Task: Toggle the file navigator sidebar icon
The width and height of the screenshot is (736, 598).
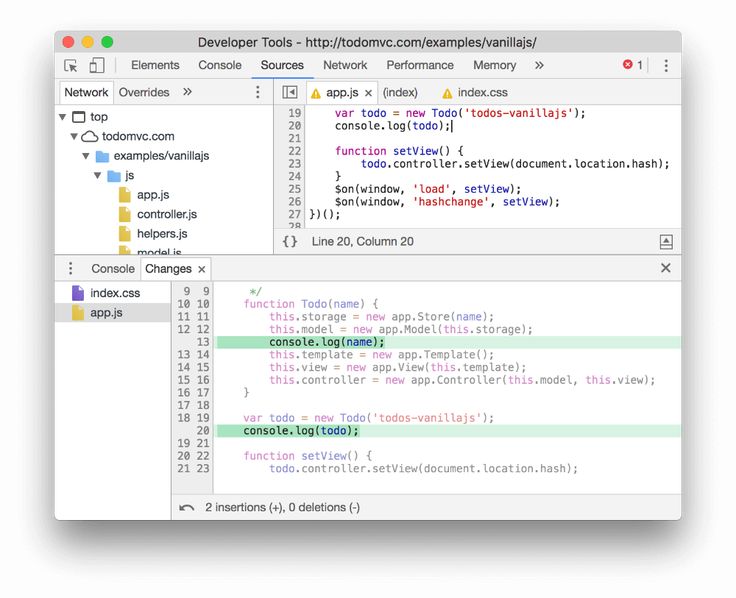Action: coord(289,93)
